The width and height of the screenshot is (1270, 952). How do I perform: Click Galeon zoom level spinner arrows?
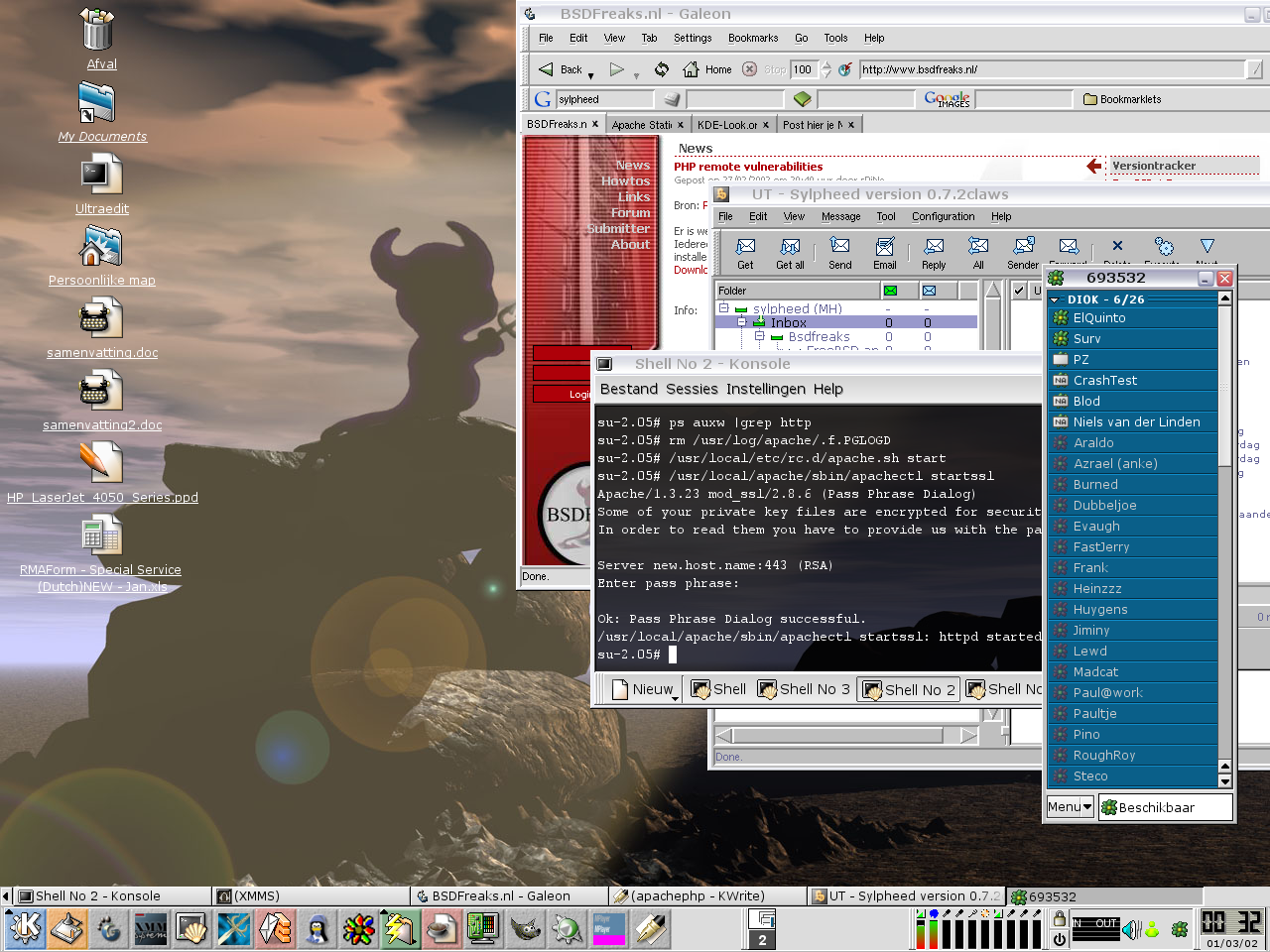point(825,69)
